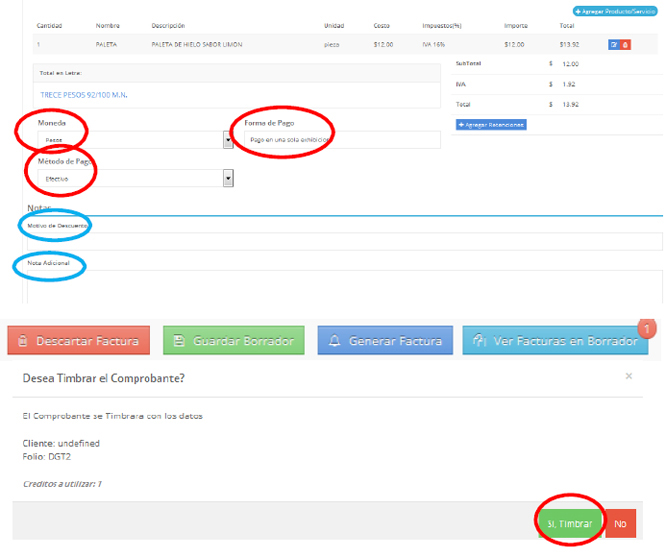Click the $12.00 Costo cell

pos(383,45)
